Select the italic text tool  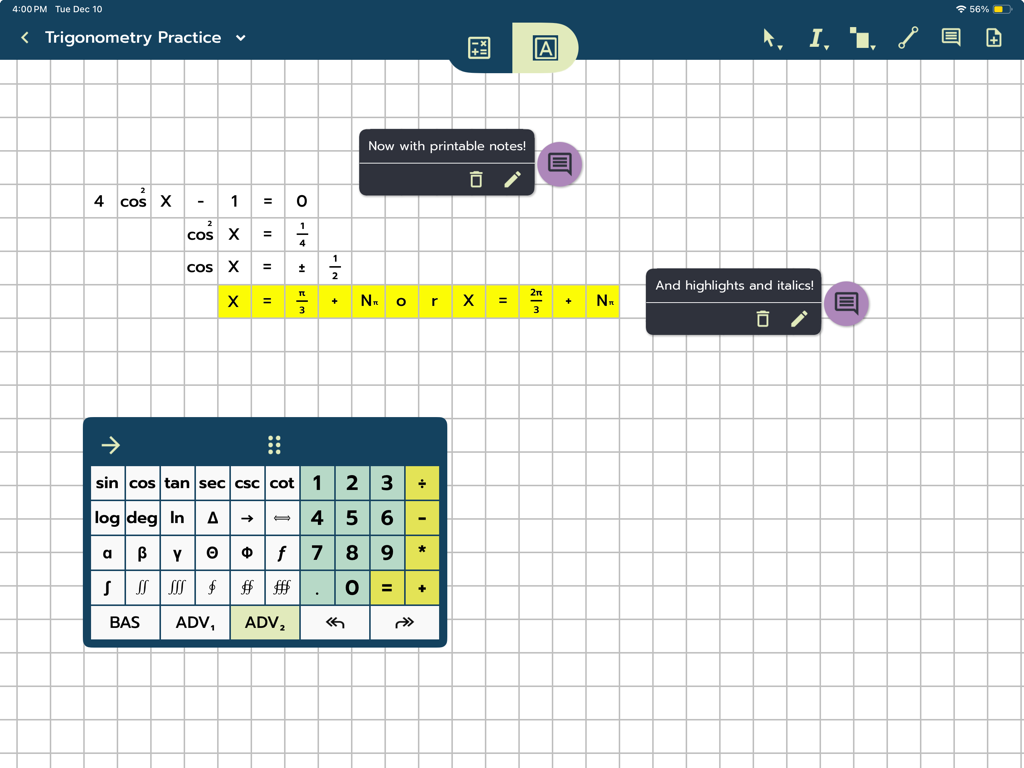[x=814, y=37]
